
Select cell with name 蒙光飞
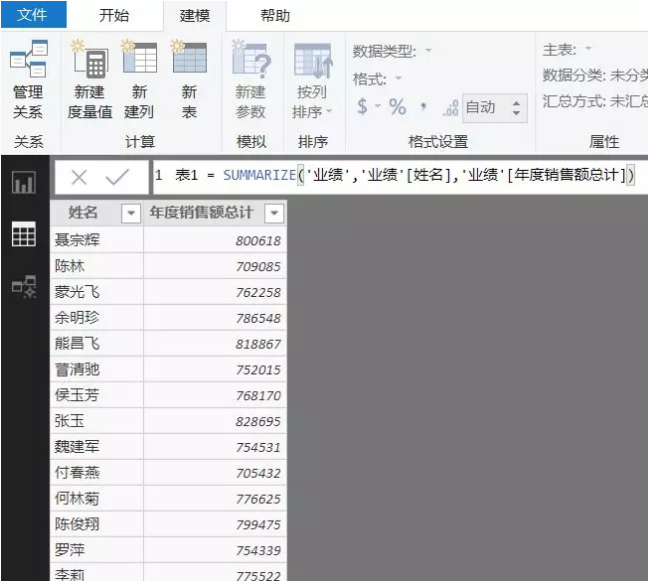[x=97, y=292]
